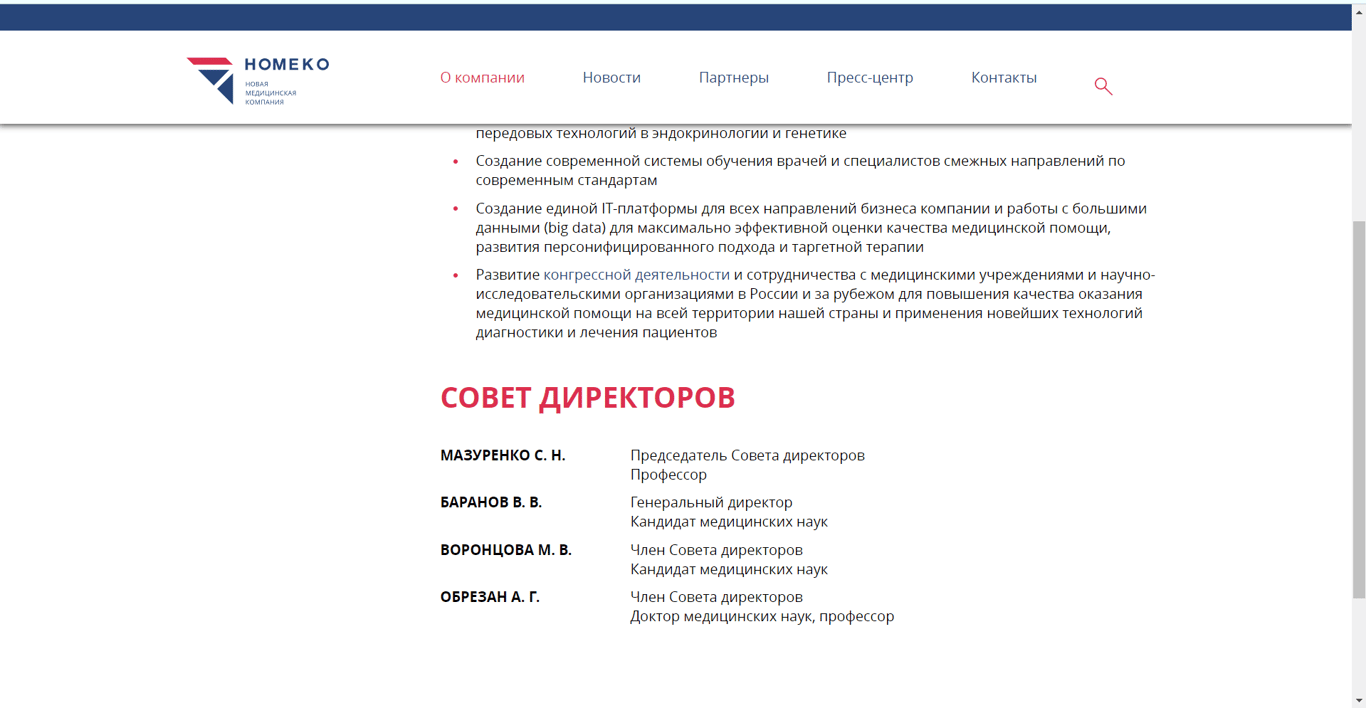Click the 'СОВЕТ ДИРЕКТОРОВ' heading
The image size is (1366, 708).
click(588, 397)
